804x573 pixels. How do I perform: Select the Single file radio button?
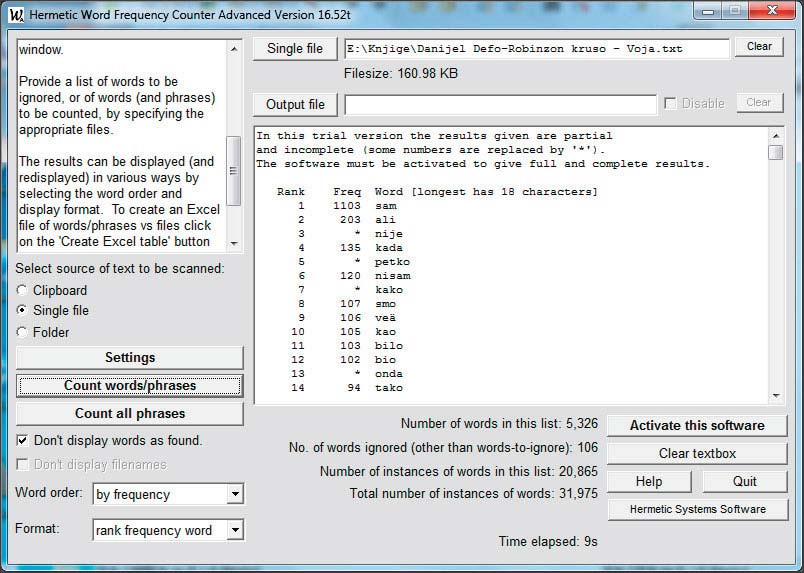coord(22,310)
